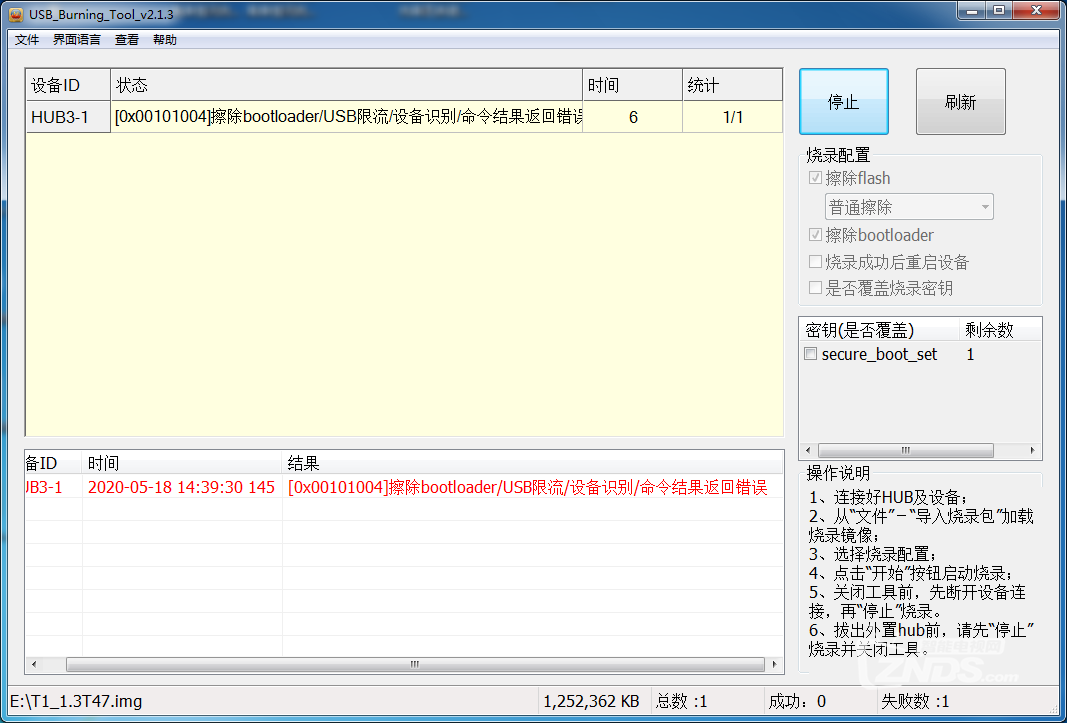Click the 统计 column header
This screenshot has width=1067, height=723.
732,85
